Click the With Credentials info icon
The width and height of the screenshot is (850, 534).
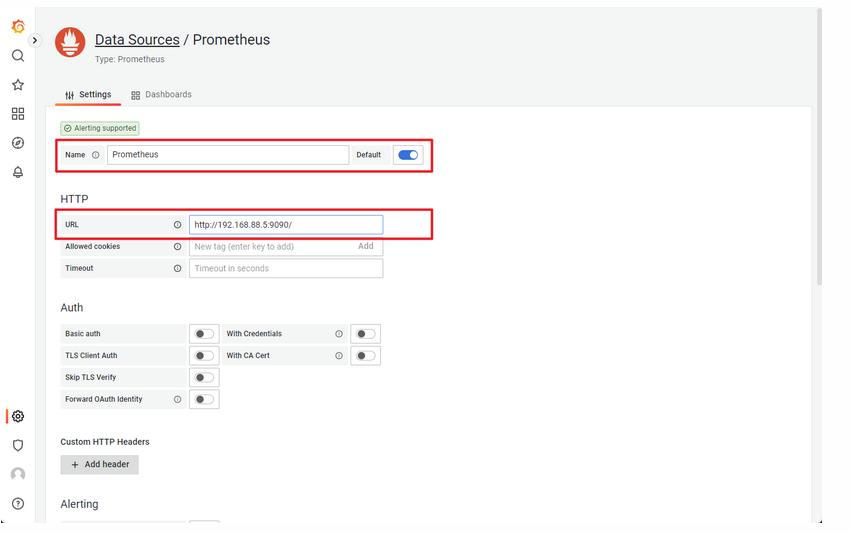coord(339,334)
